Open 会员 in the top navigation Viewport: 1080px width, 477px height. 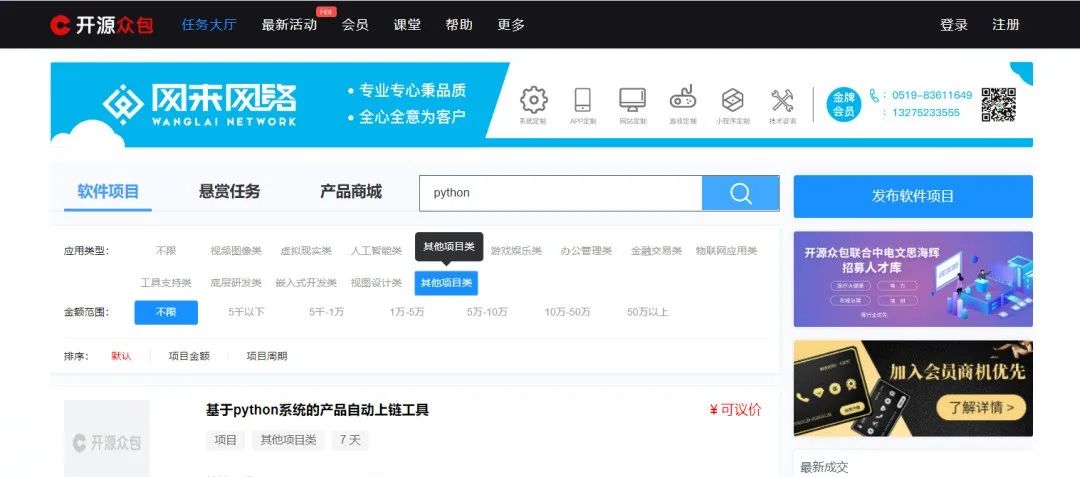(355, 25)
